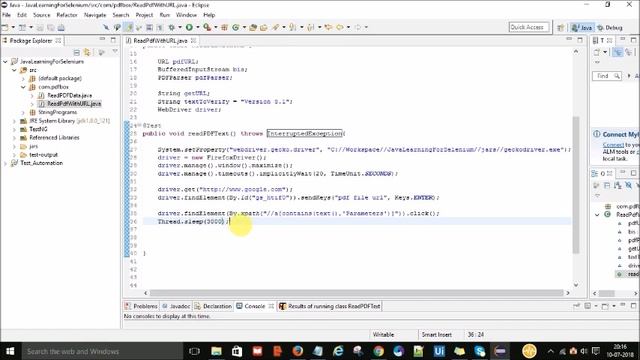Expand the Referenced Libraries node

pos(14,138)
